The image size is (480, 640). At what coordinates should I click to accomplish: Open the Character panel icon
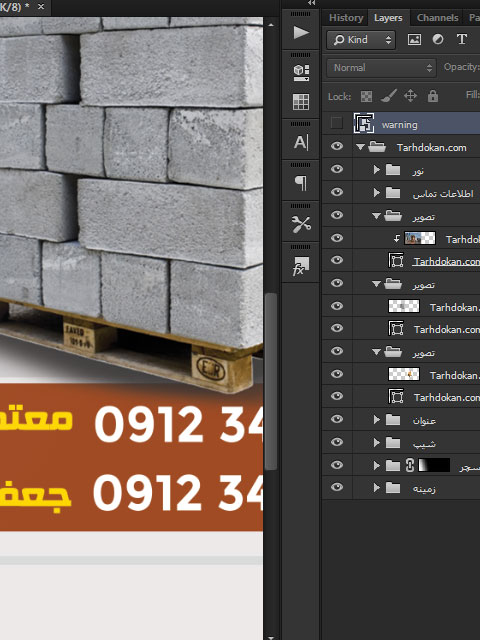click(x=301, y=142)
